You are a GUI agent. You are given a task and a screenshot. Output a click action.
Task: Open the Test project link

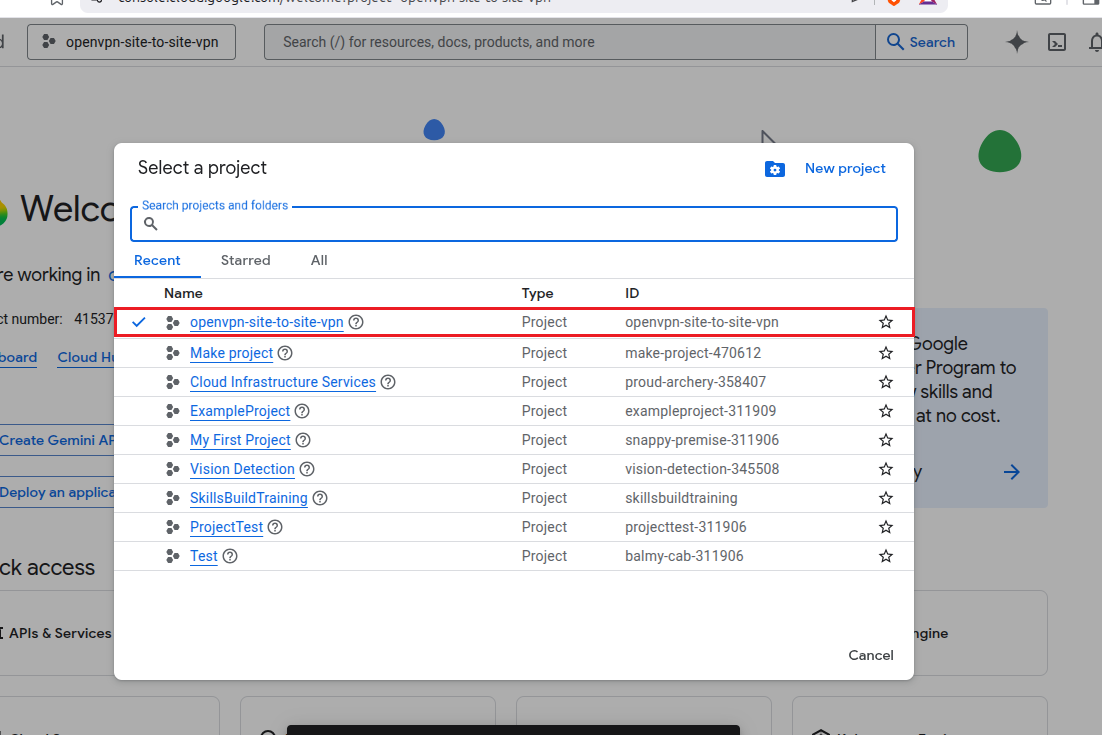204,556
